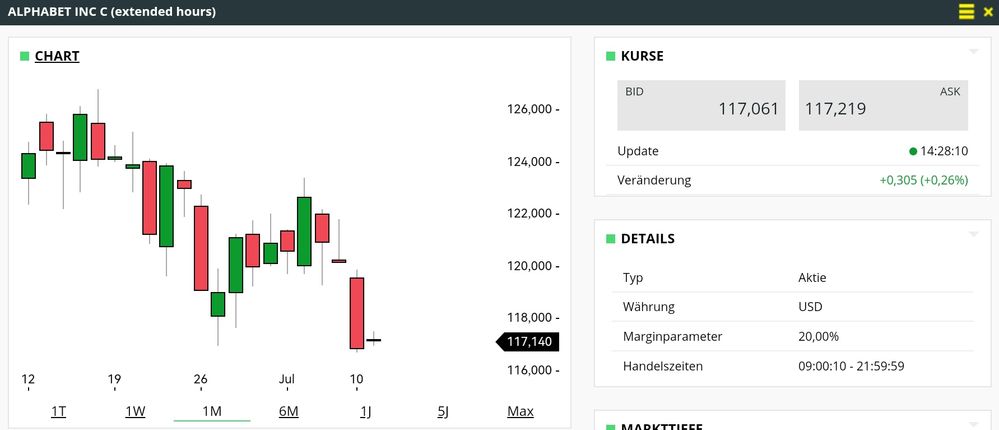This screenshot has width=999, height=430.
Task: Show the 1J chart range
Action: [x=366, y=411]
